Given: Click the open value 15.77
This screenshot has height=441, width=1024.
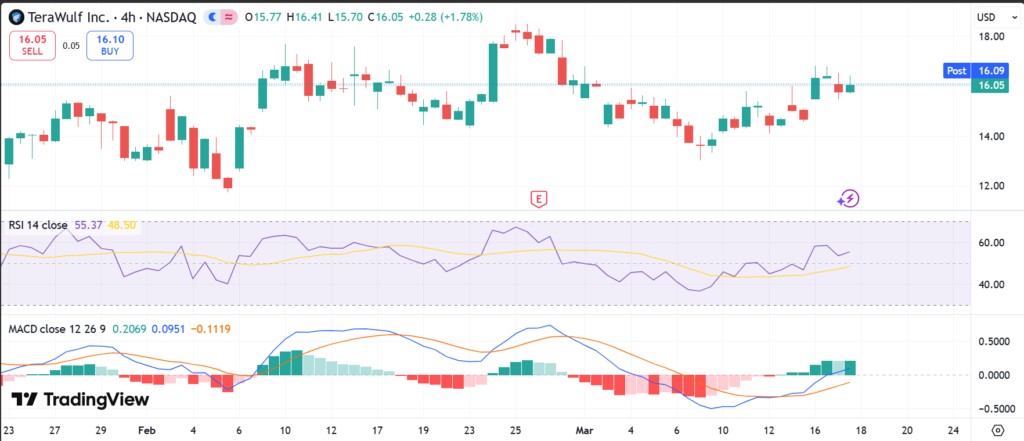Looking at the screenshot, I should click(x=268, y=18).
